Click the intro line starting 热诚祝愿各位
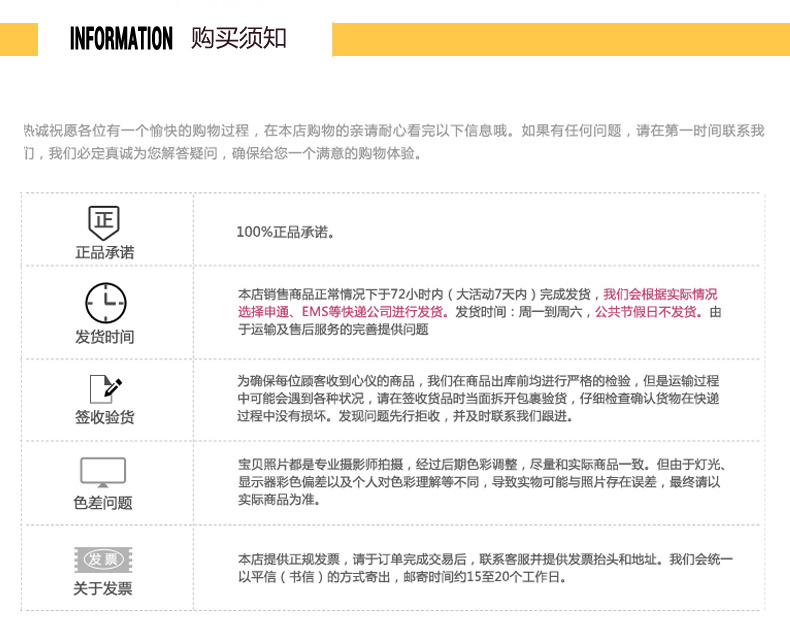 click(x=394, y=130)
